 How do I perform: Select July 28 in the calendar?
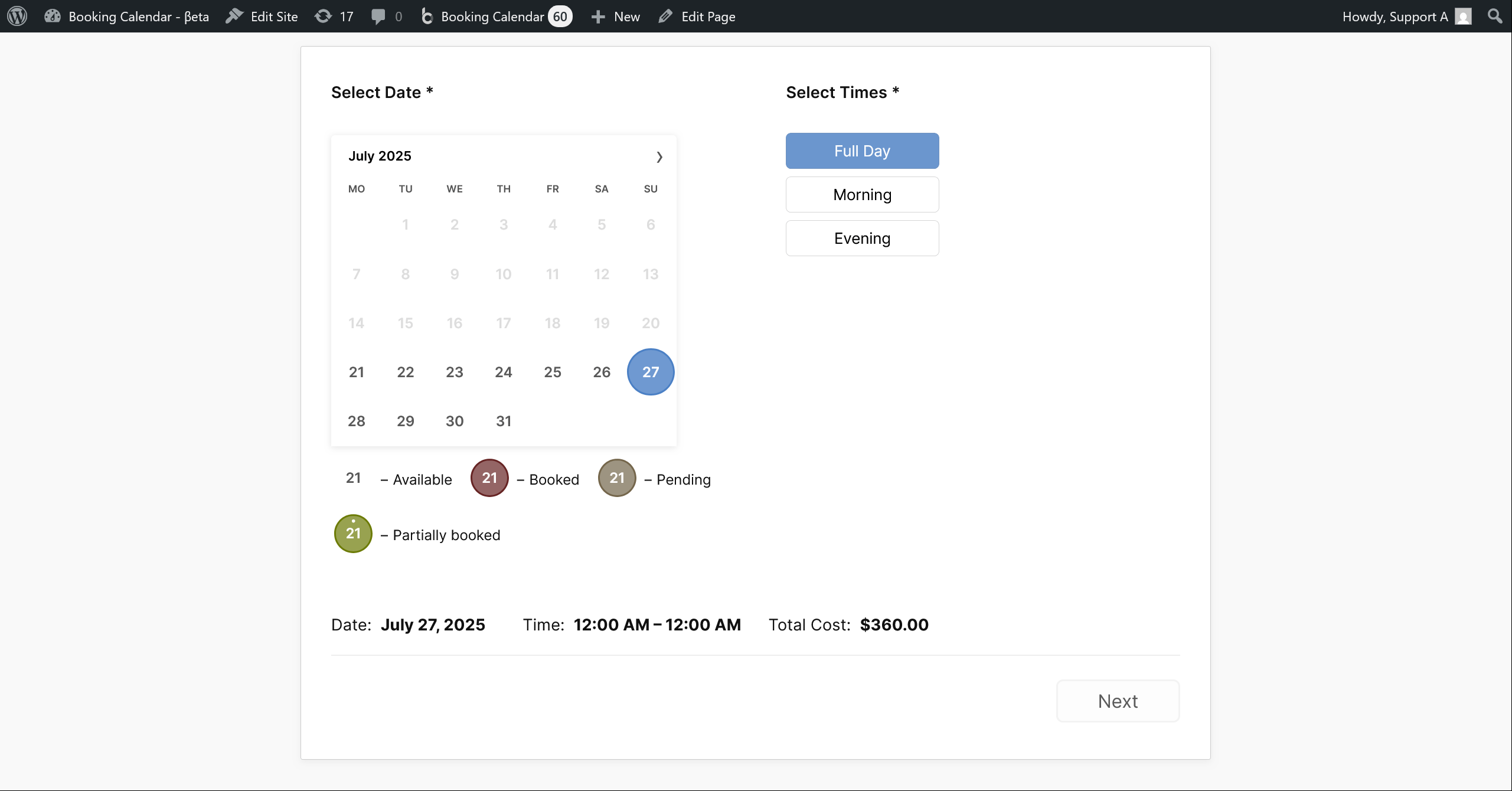356,421
